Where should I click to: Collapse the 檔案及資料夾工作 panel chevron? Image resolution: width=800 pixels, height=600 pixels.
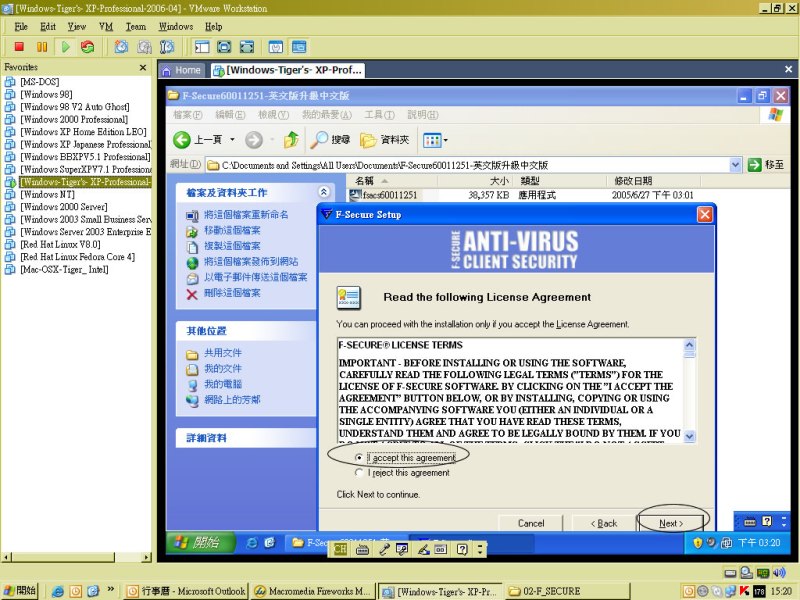pos(323,192)
